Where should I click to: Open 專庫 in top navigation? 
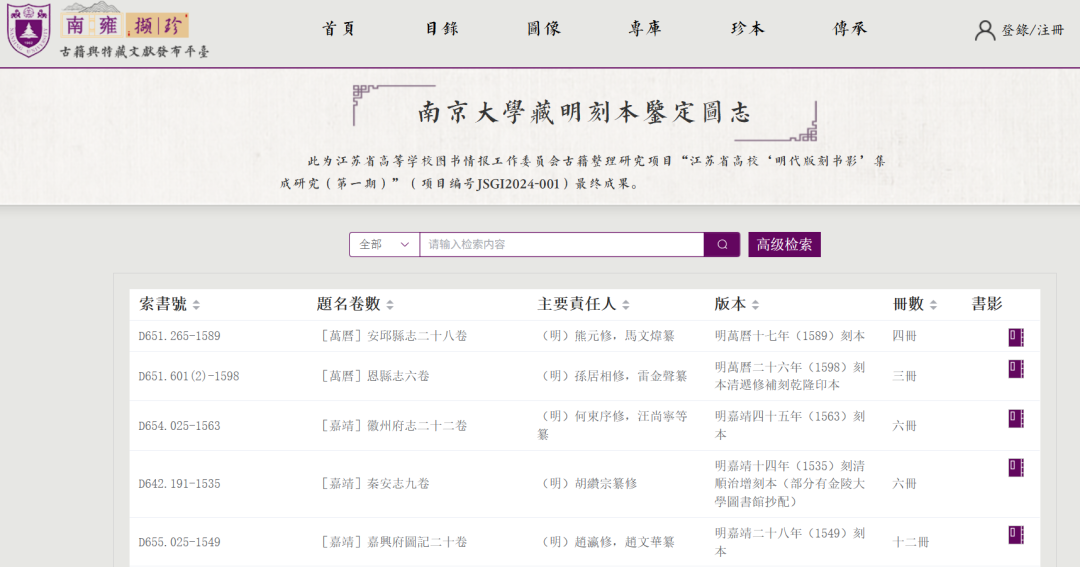pos(645,28)
